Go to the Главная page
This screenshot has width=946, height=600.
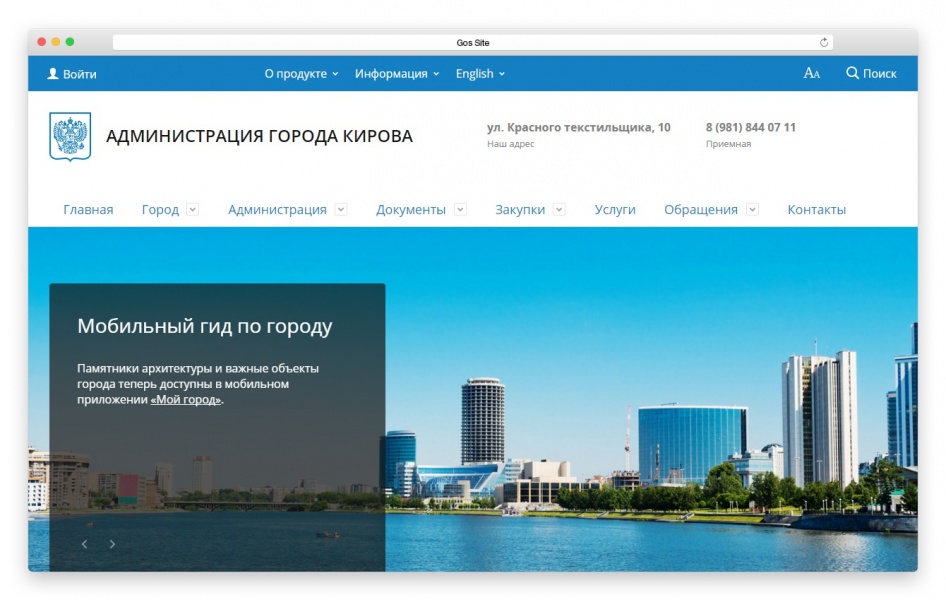pyautogui.click(x=88, y=210)
